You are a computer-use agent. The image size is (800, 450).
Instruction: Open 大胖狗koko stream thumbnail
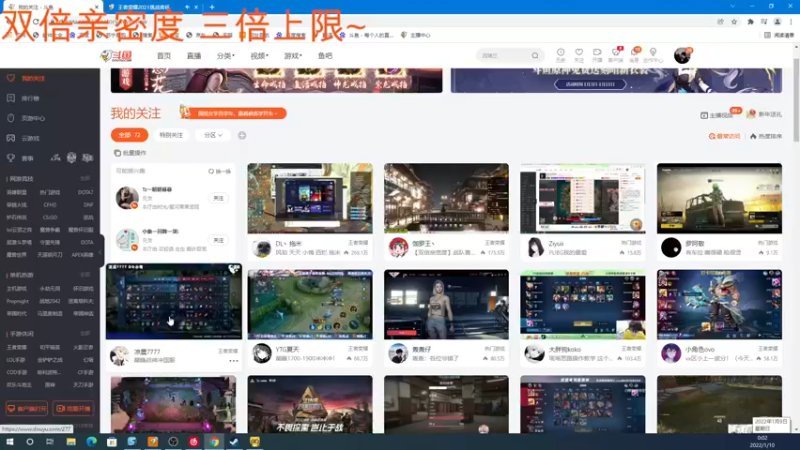point(583,305)
